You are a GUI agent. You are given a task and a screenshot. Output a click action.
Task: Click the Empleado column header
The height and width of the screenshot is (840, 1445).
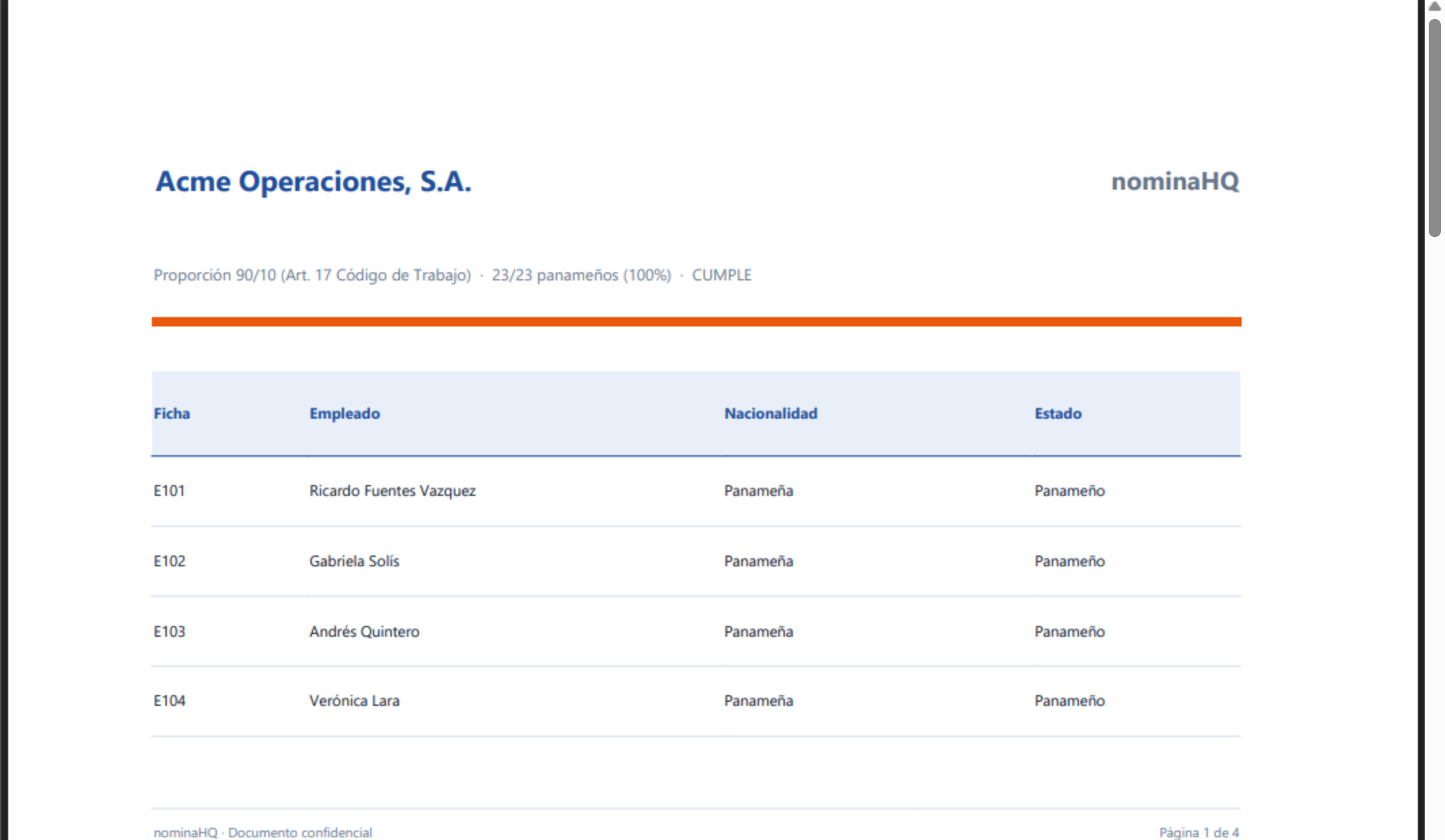[x=344, y=413]
